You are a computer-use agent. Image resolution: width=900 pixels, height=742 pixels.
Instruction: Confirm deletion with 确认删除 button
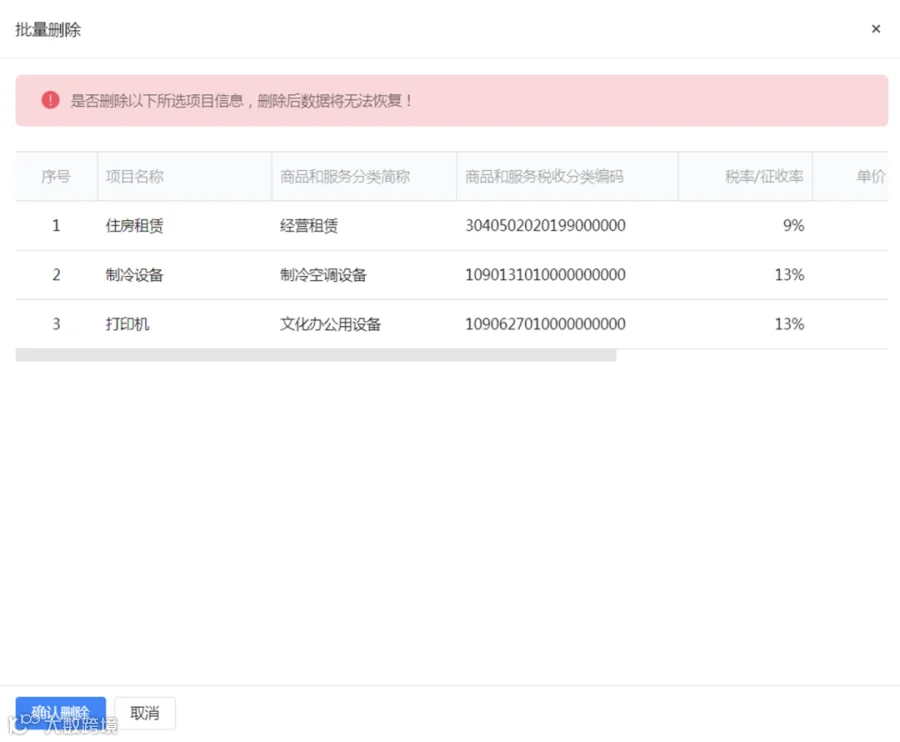tap(60, 713)
